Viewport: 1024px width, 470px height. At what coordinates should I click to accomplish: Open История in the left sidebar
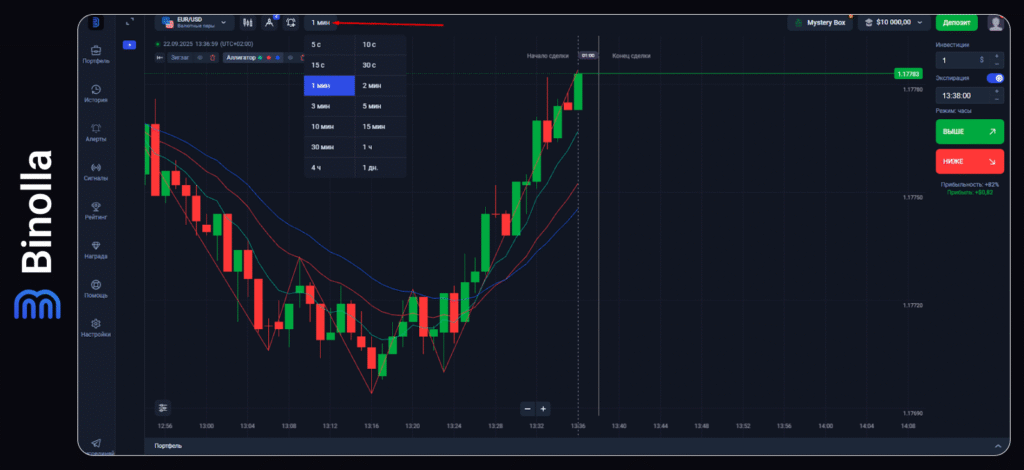[96, 93]
